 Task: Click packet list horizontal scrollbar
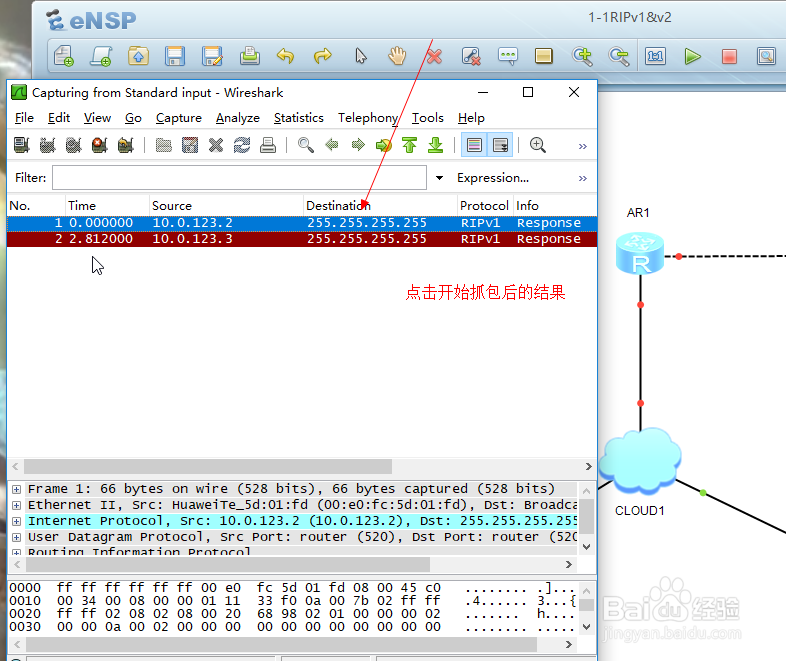tap(208, 467)
